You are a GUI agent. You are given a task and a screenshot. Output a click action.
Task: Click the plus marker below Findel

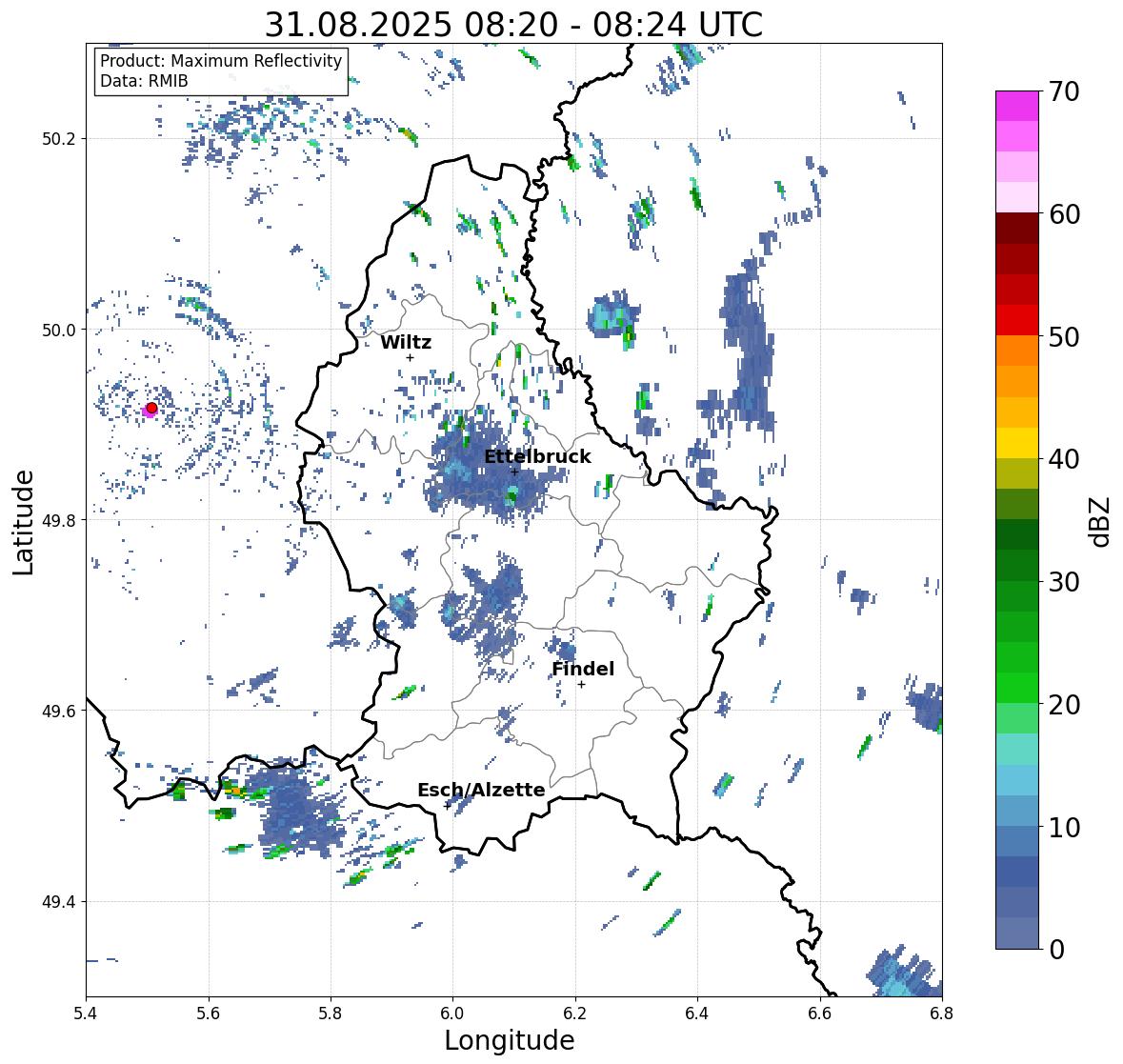[582, 685]
